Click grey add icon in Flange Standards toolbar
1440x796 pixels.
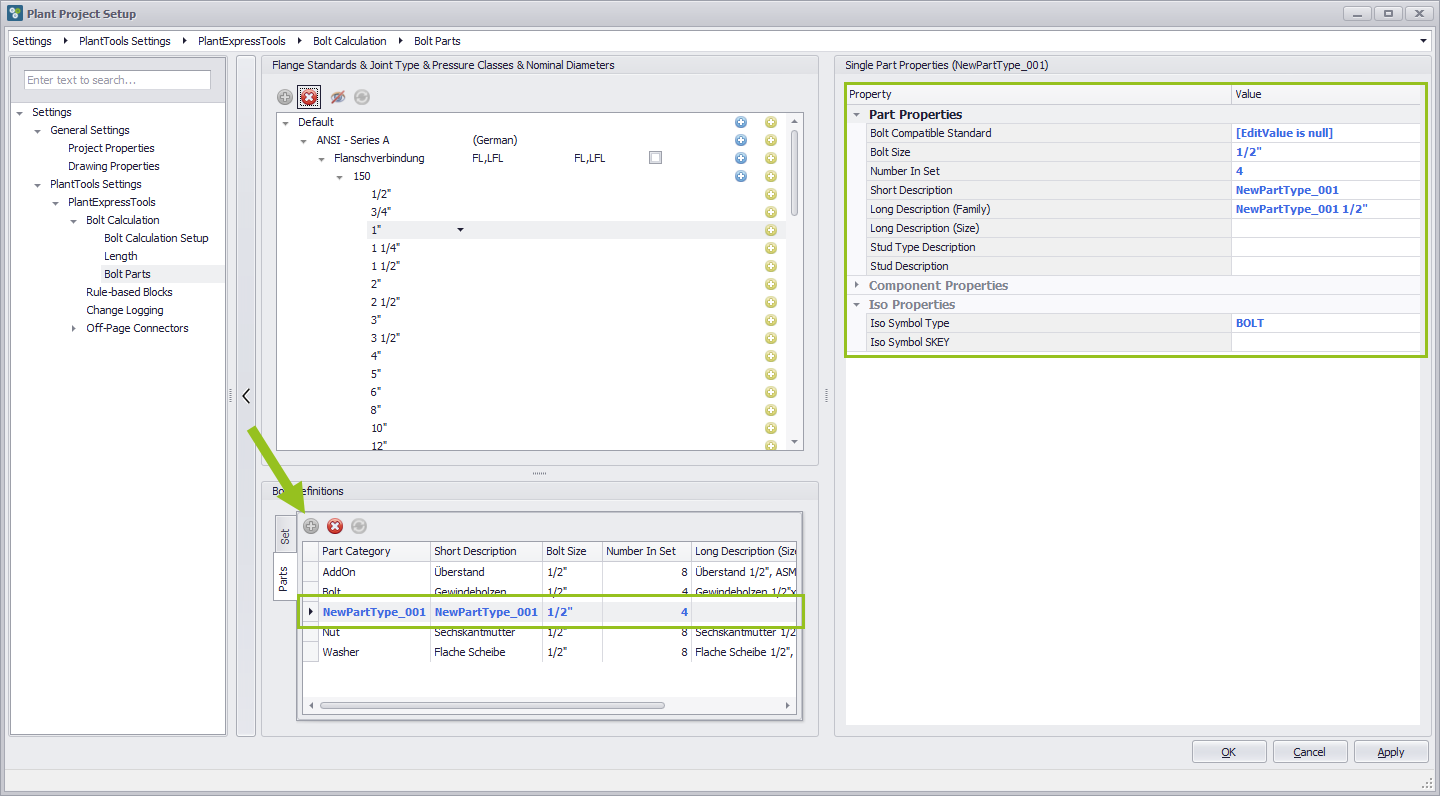pyautogui.click(x=285, y=97)
